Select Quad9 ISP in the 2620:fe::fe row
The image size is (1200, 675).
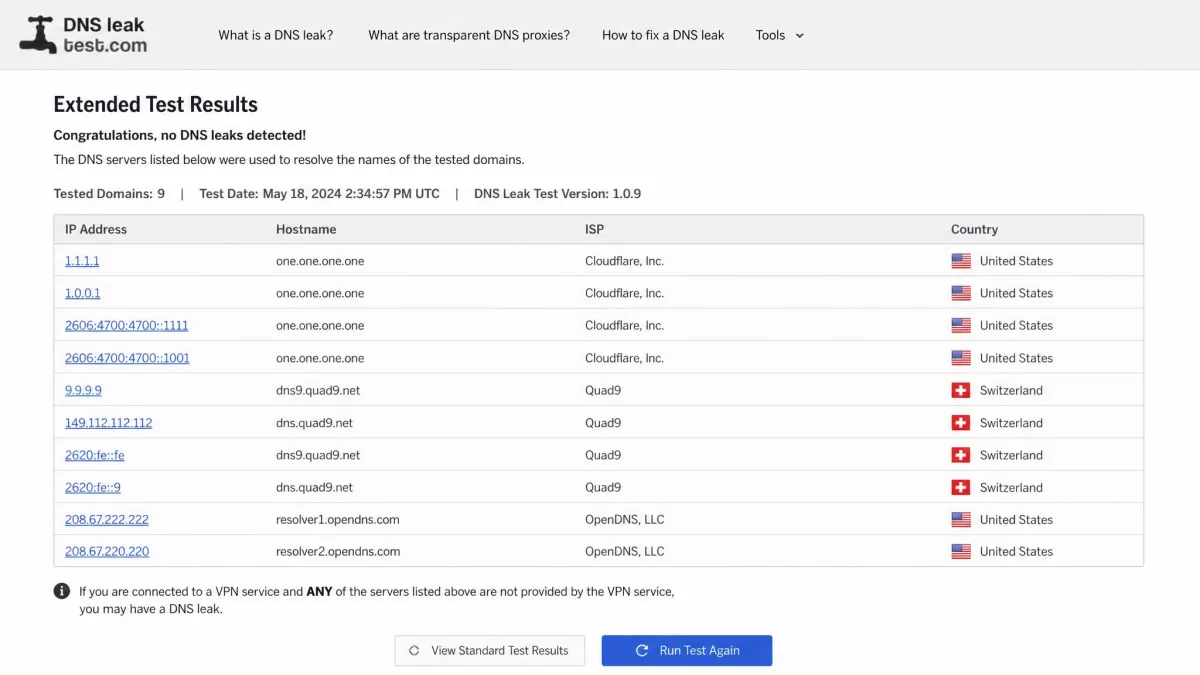[603, 455]
